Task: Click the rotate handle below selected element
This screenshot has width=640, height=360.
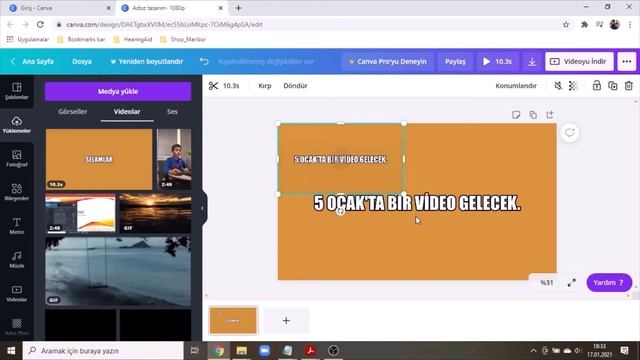Action: pos(340,211)
